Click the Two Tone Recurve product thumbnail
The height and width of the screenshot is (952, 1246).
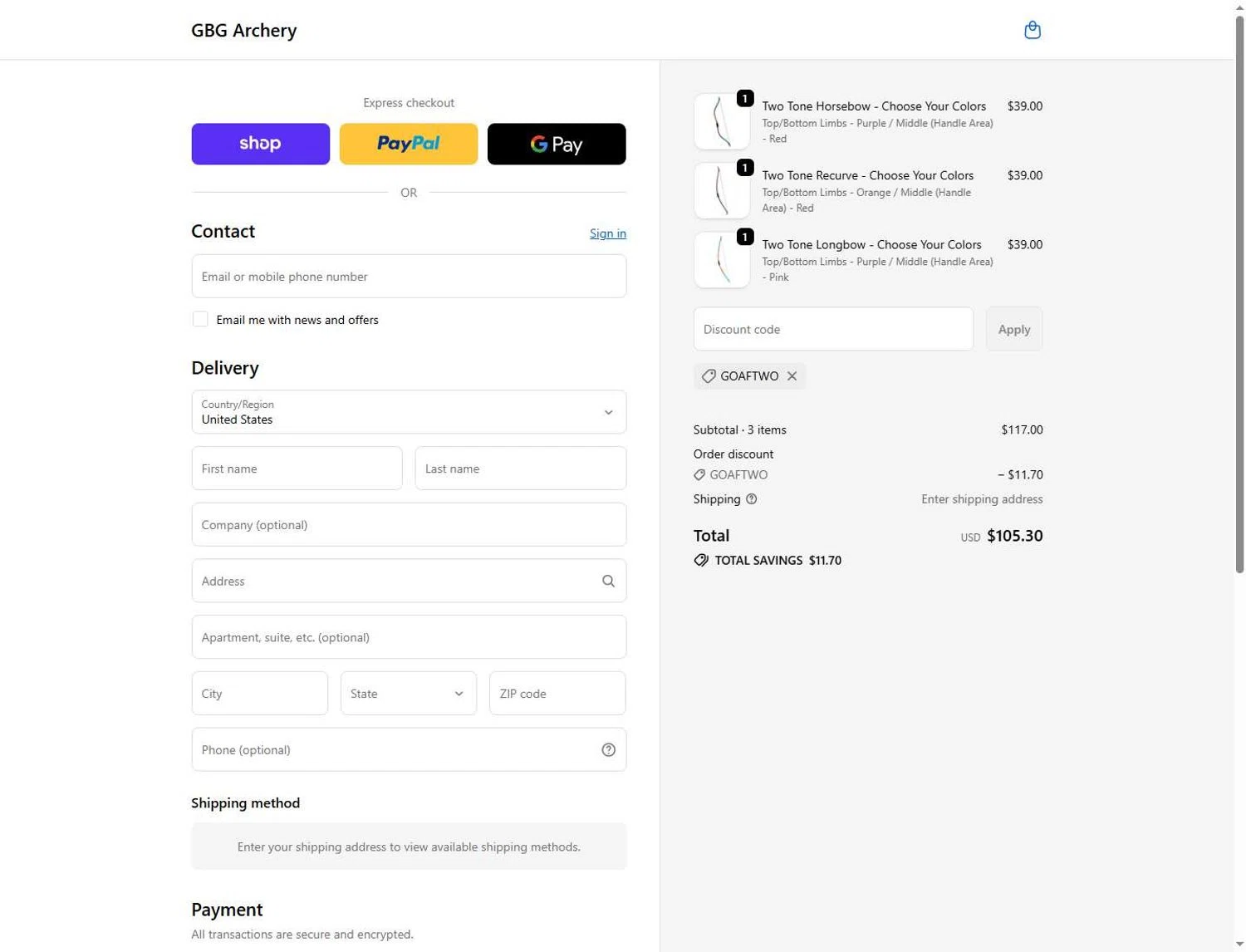click(722, 190)
